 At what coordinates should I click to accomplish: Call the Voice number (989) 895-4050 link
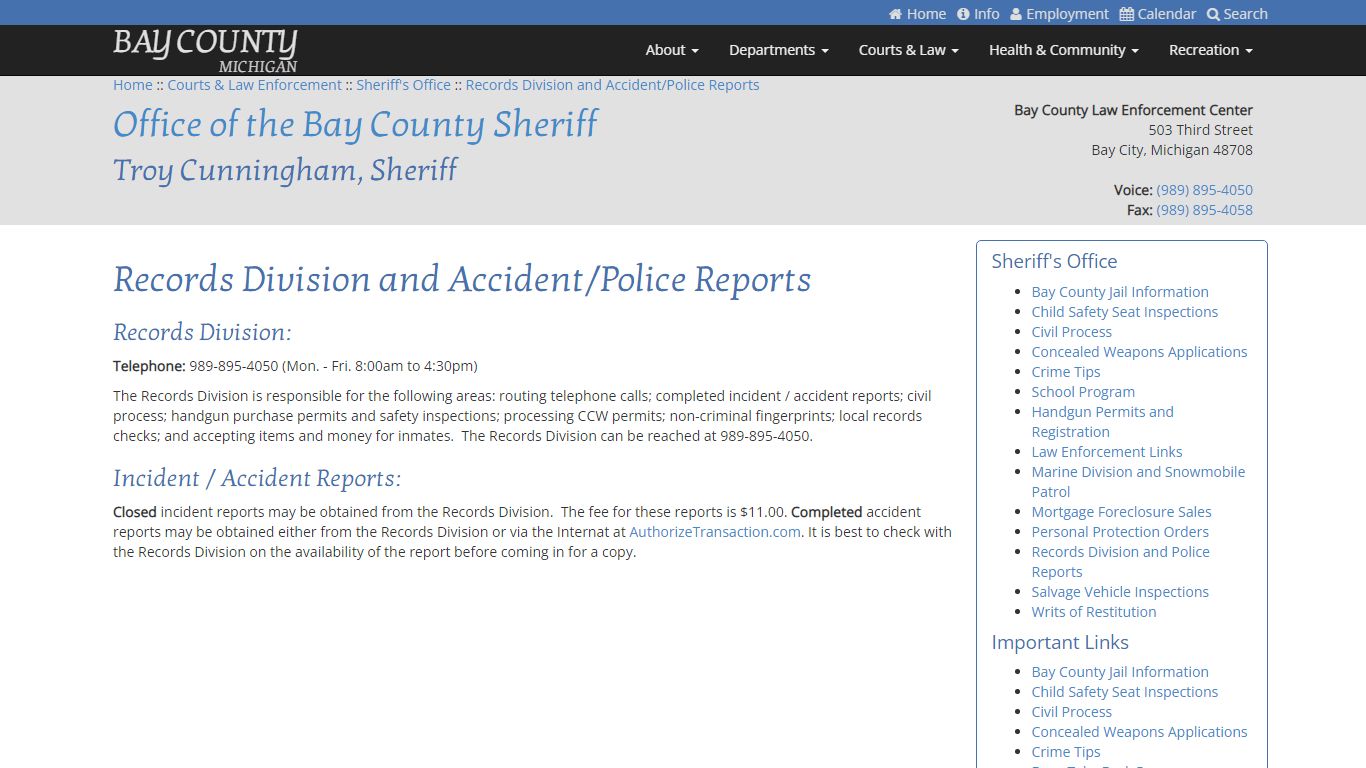pos(1204,190)
